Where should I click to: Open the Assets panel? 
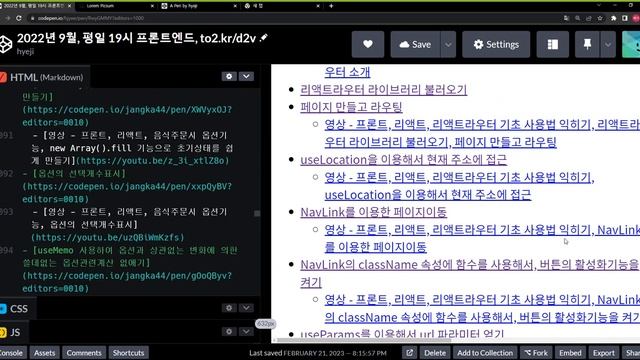coord(44,353)
